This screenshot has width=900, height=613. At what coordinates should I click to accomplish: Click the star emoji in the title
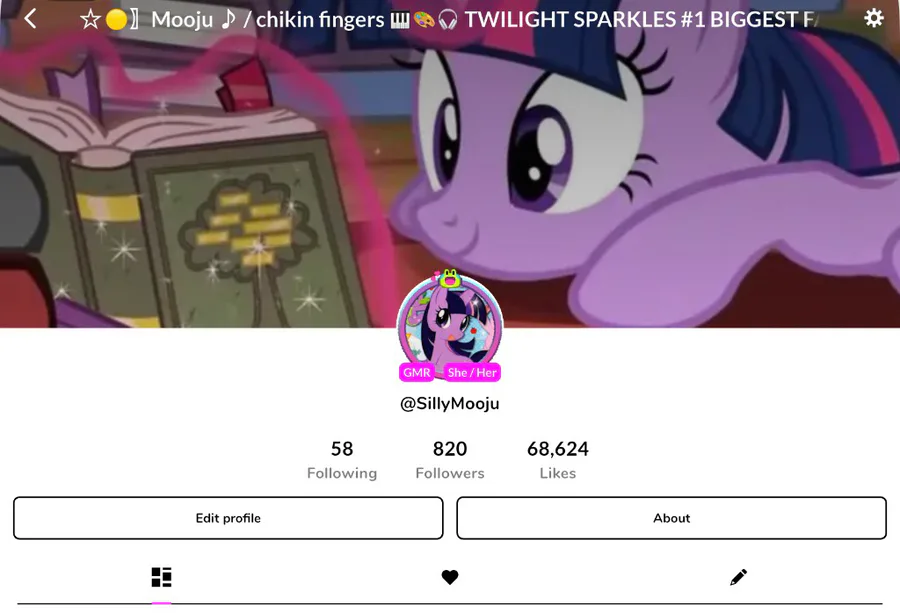(x=90, y=20)
